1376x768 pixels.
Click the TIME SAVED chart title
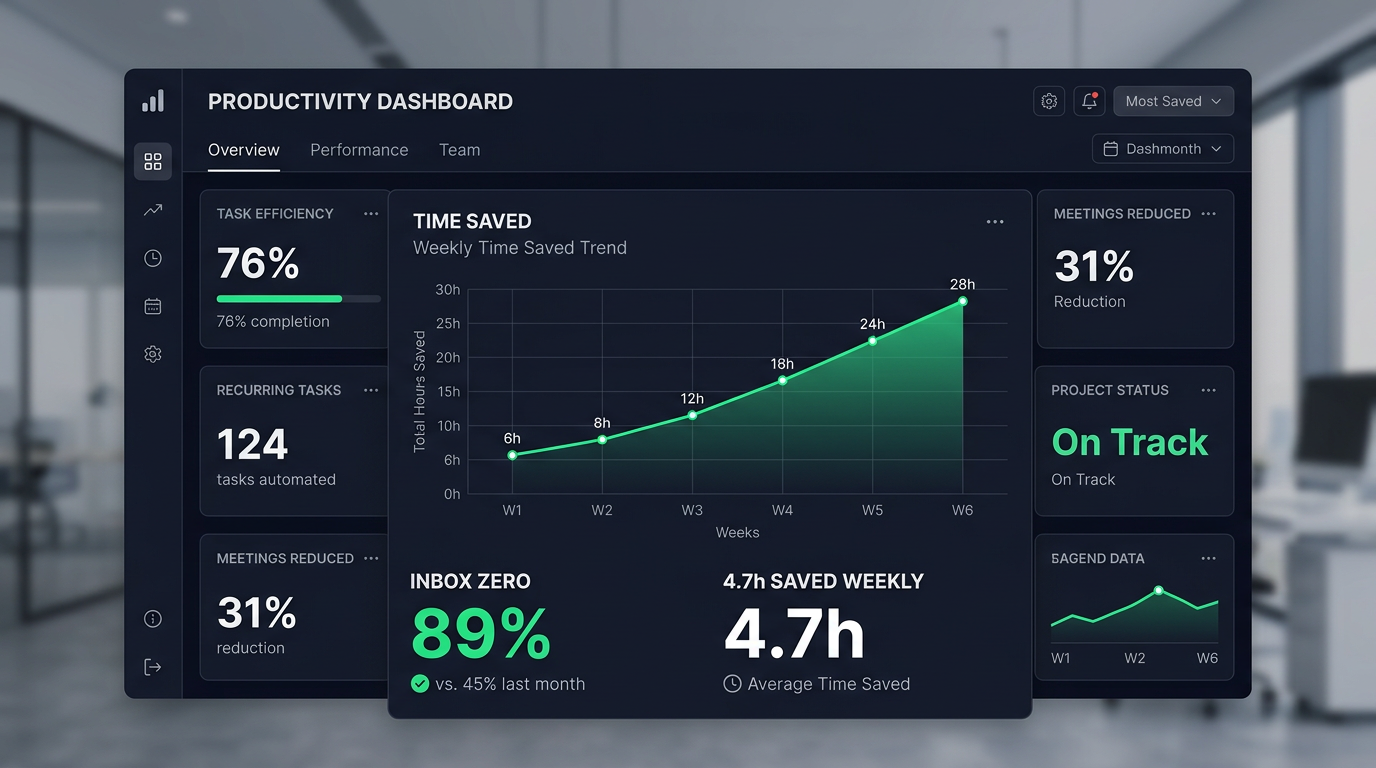[x=472, y=222]
